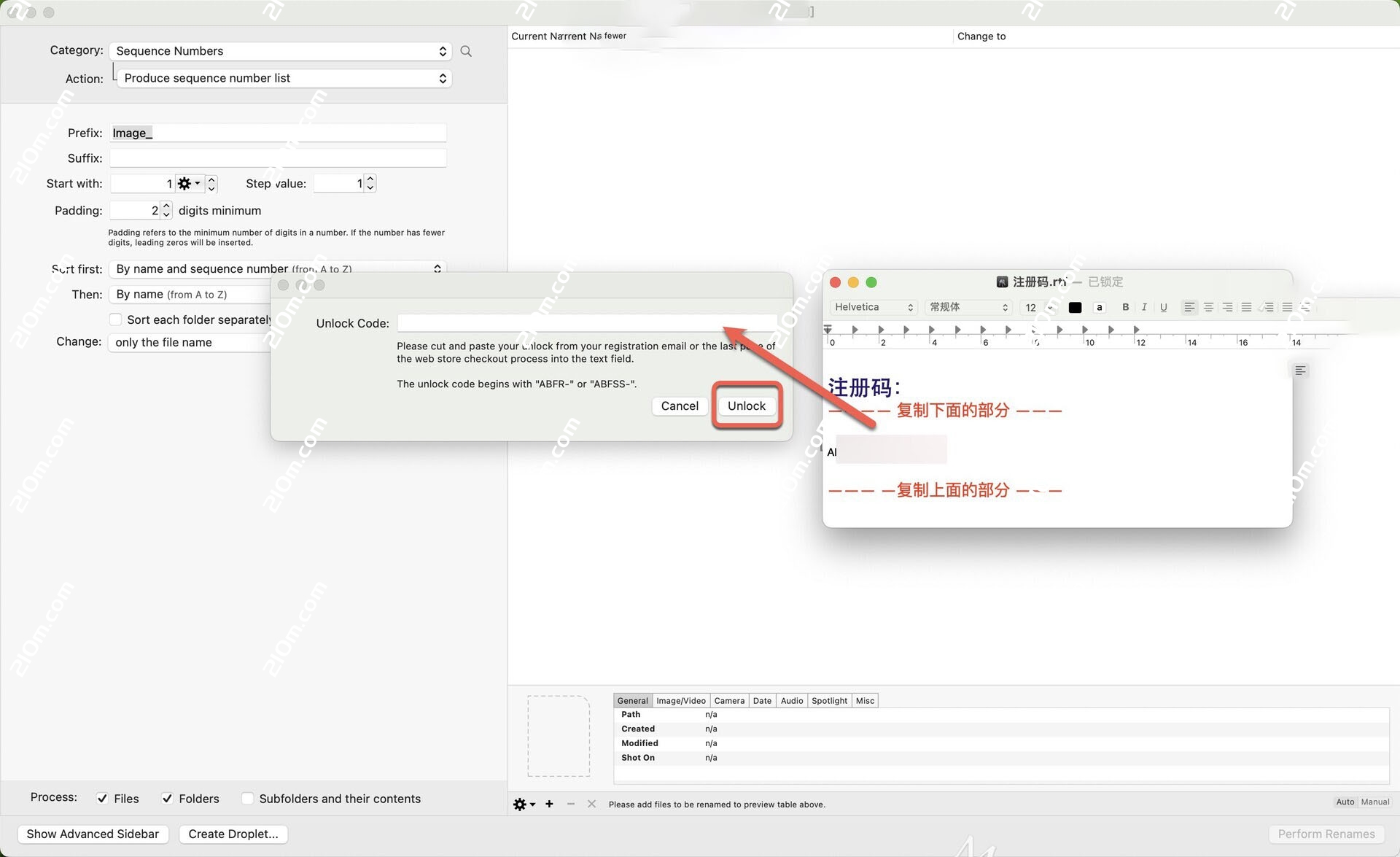Open the Helvetica font family dropdown
The width and height of the screenshot is (1400, 857).
[x=873, y=307]
